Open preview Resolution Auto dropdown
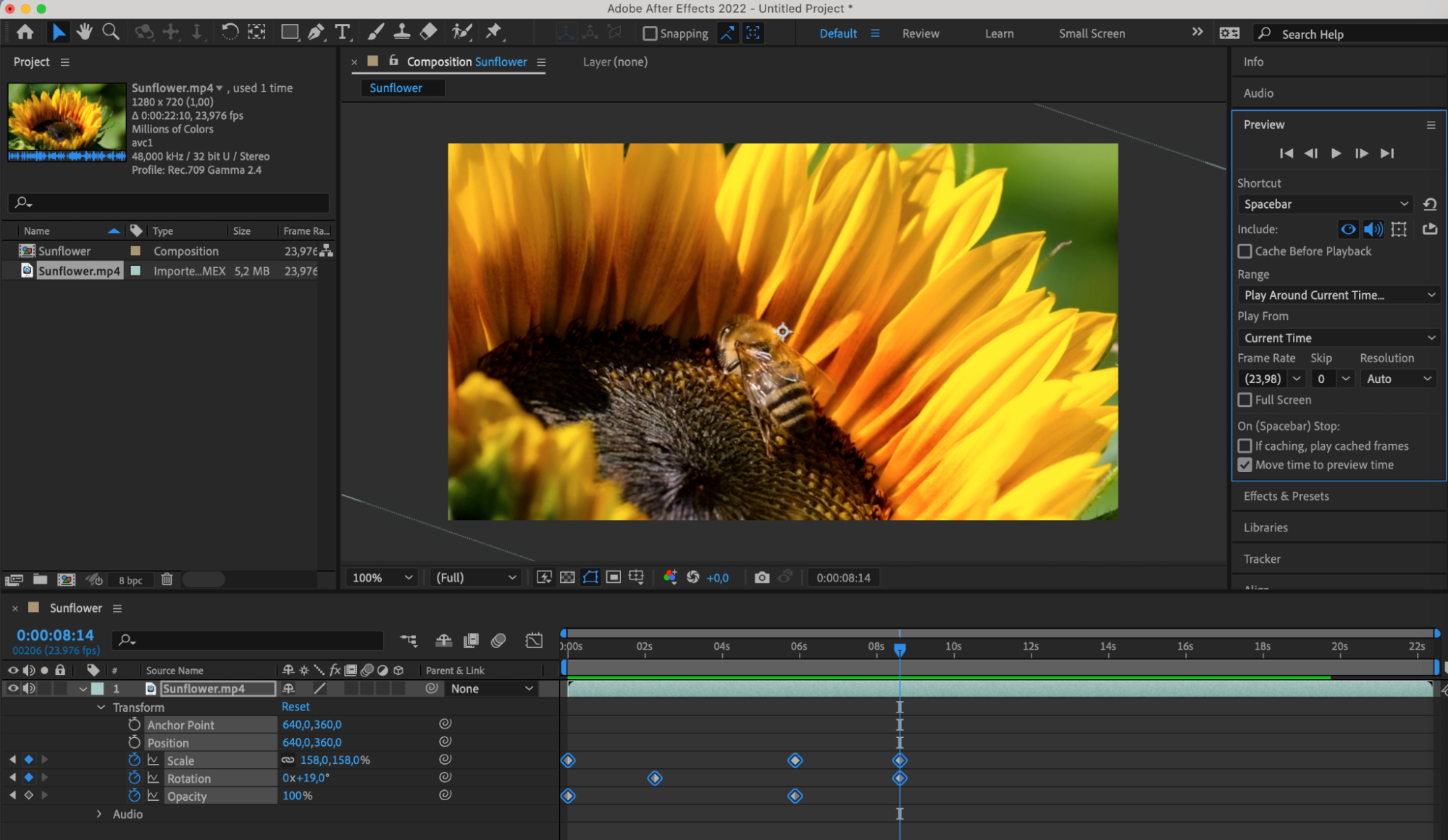1448x840 pixels. pos(1398,379)
